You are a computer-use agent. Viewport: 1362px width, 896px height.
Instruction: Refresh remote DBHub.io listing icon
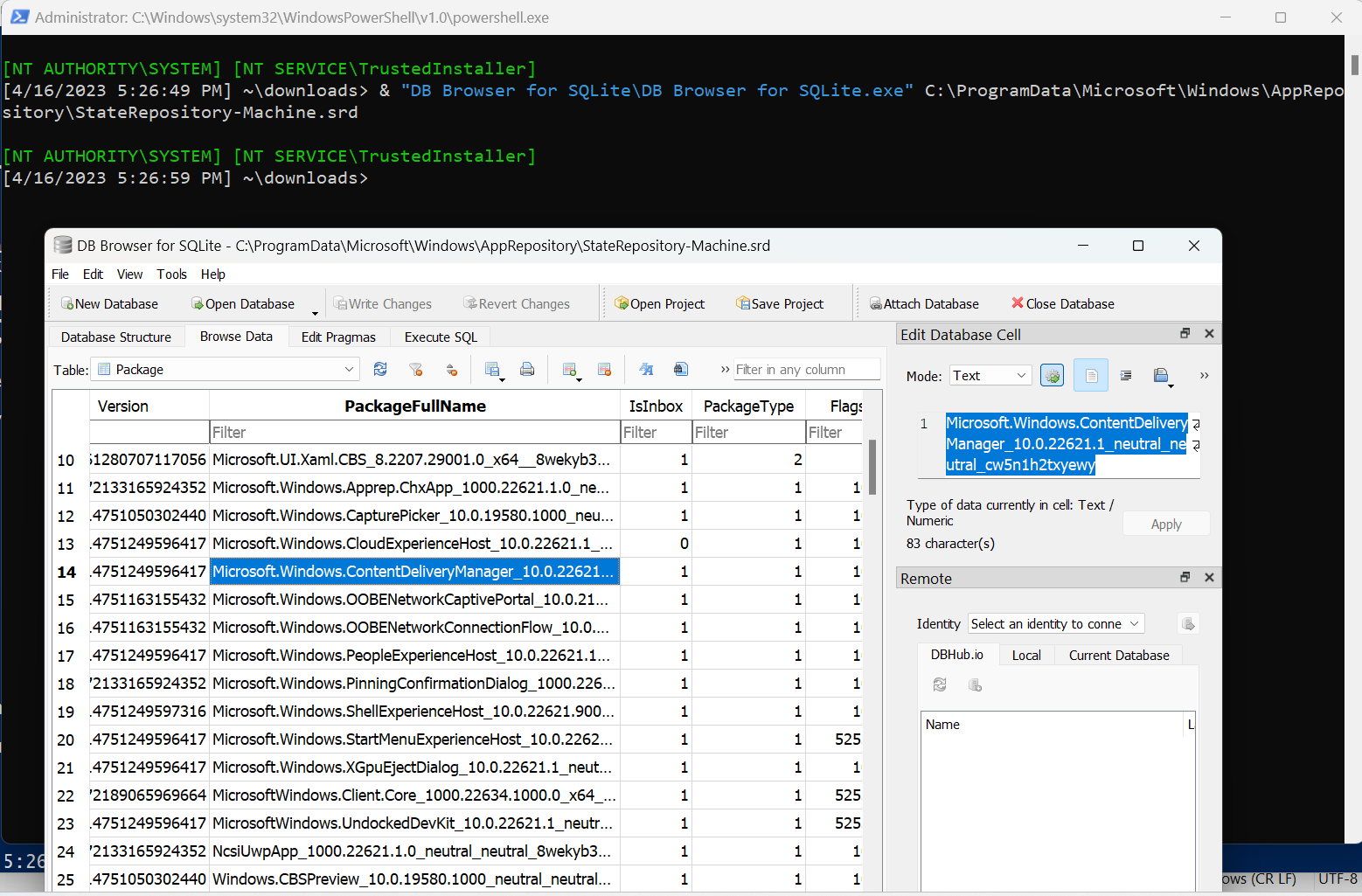(x=940, y=684)
